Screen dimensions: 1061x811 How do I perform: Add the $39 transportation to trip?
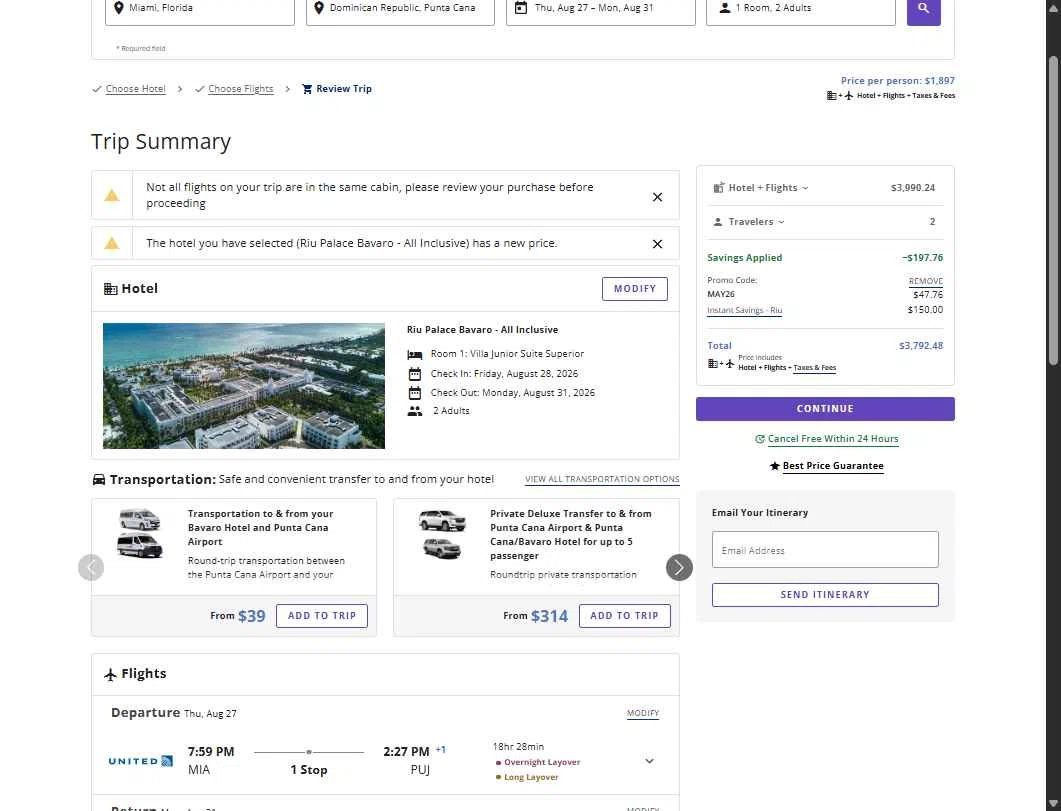coord(322,616)
